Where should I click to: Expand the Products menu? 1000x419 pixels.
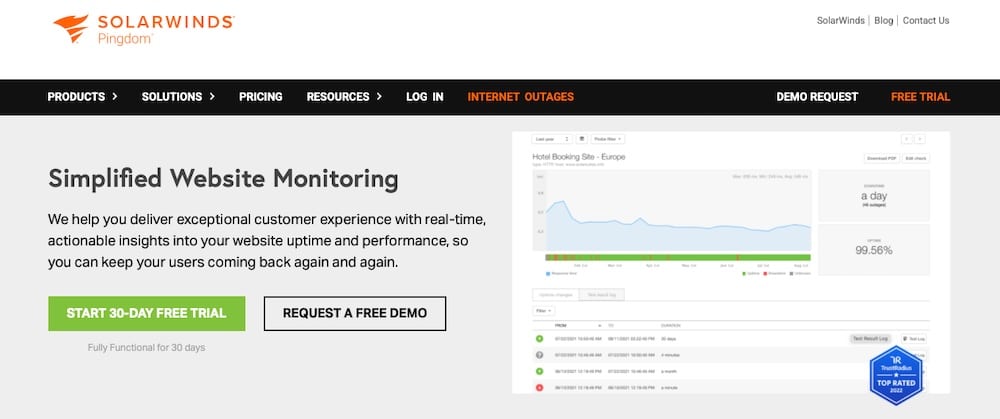point(82,97)
